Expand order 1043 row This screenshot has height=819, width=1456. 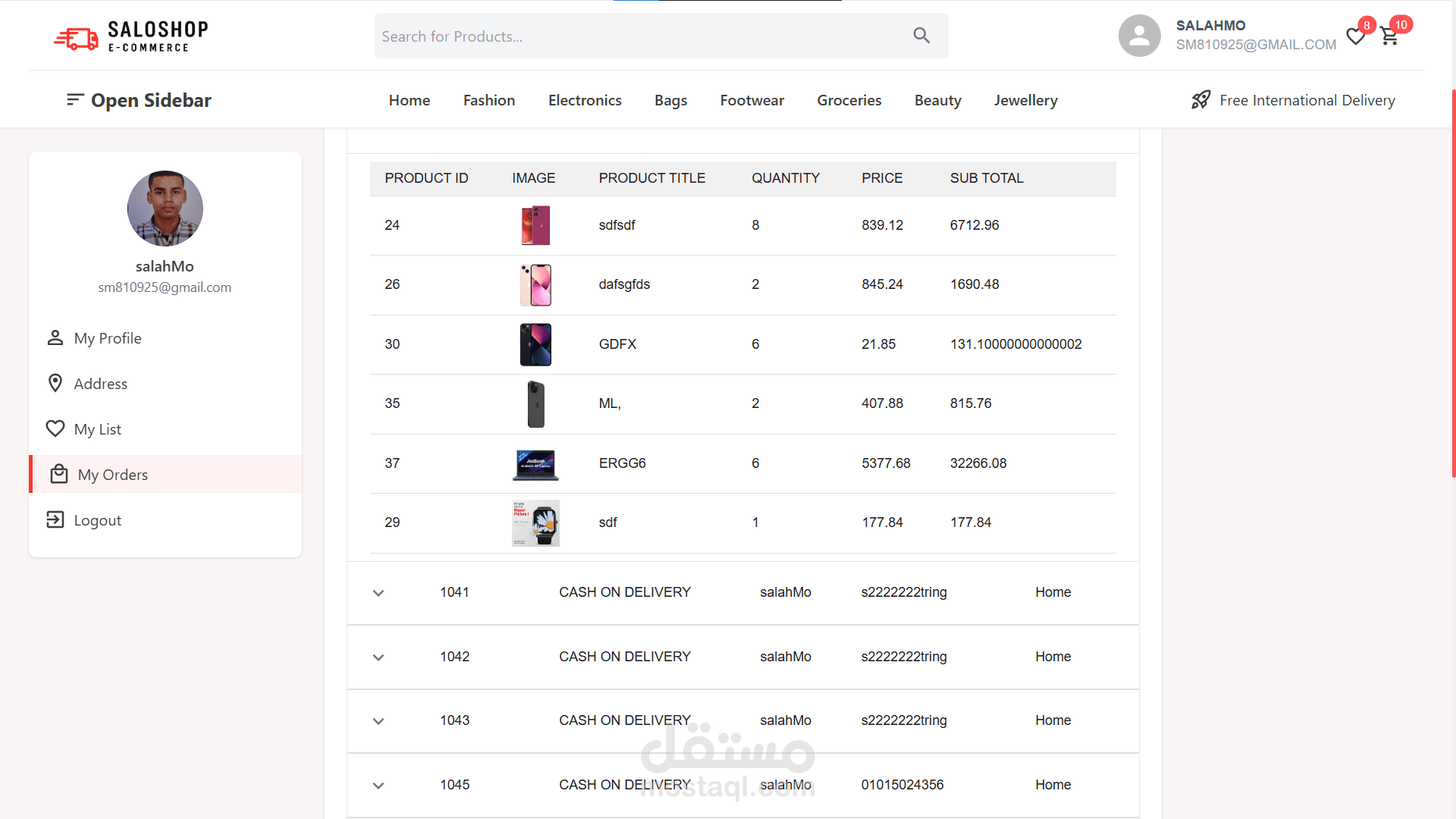click(x=378, y=721)
